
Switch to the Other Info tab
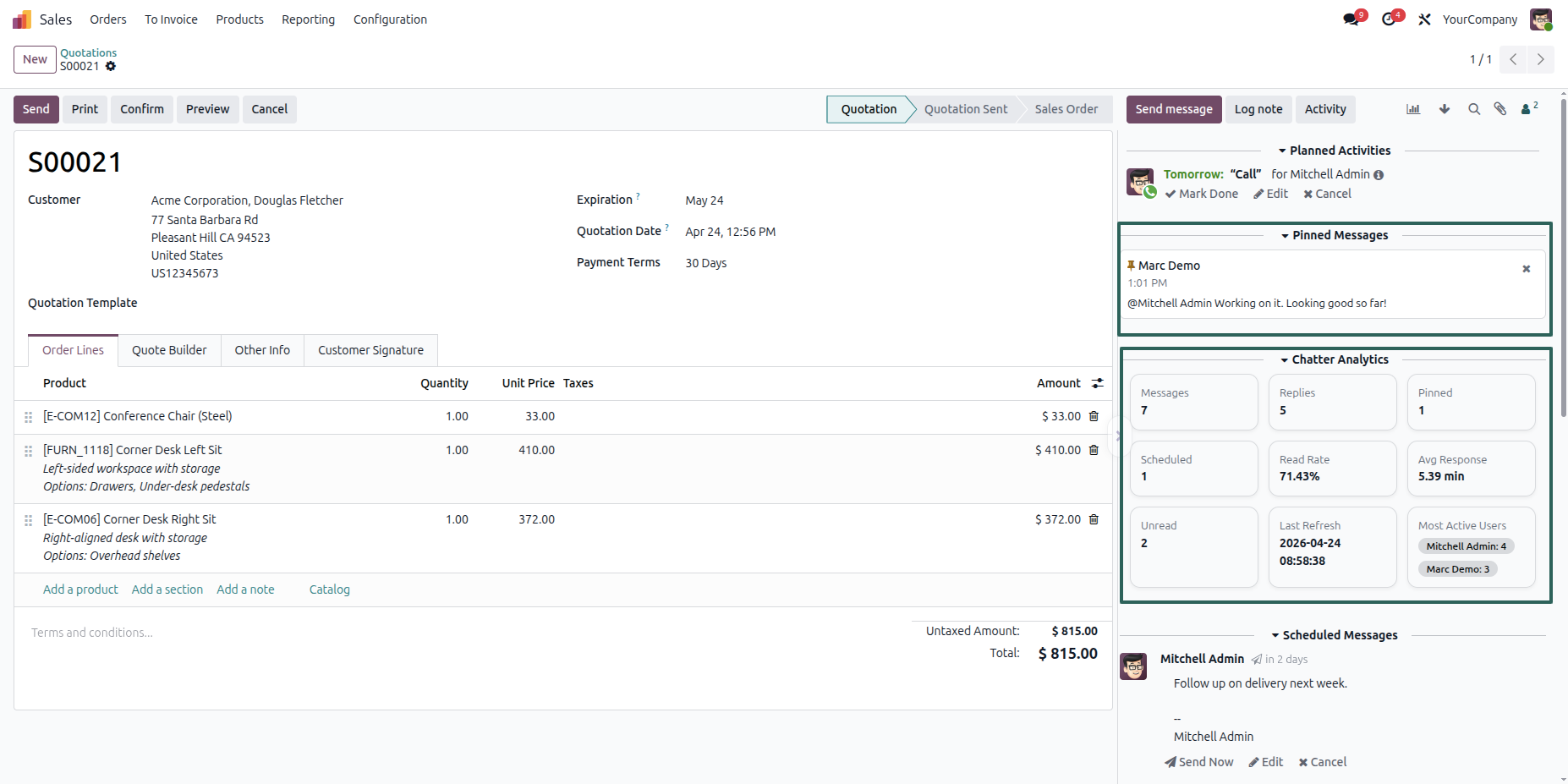click(x=262, y=350)
